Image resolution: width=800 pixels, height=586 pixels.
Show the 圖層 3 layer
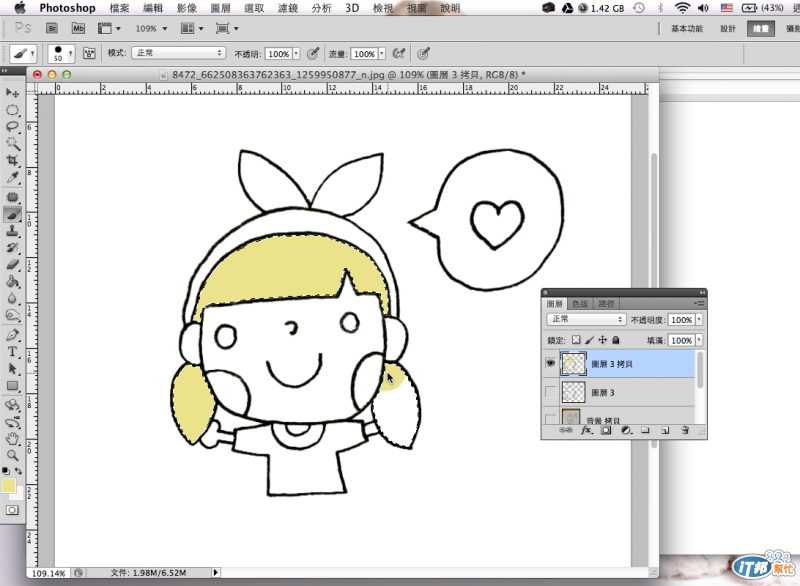[x=550, y=393]
